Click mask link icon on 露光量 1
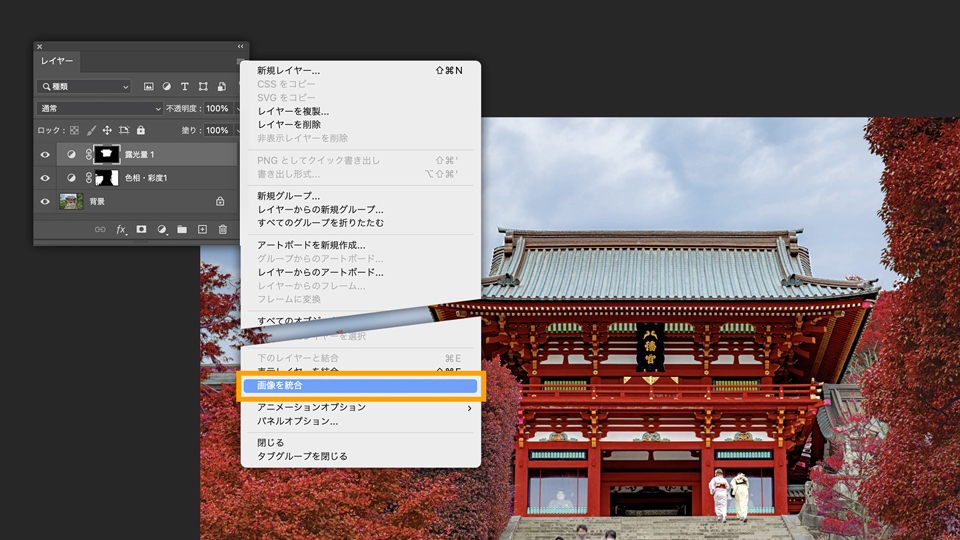 tap(88, 154)
